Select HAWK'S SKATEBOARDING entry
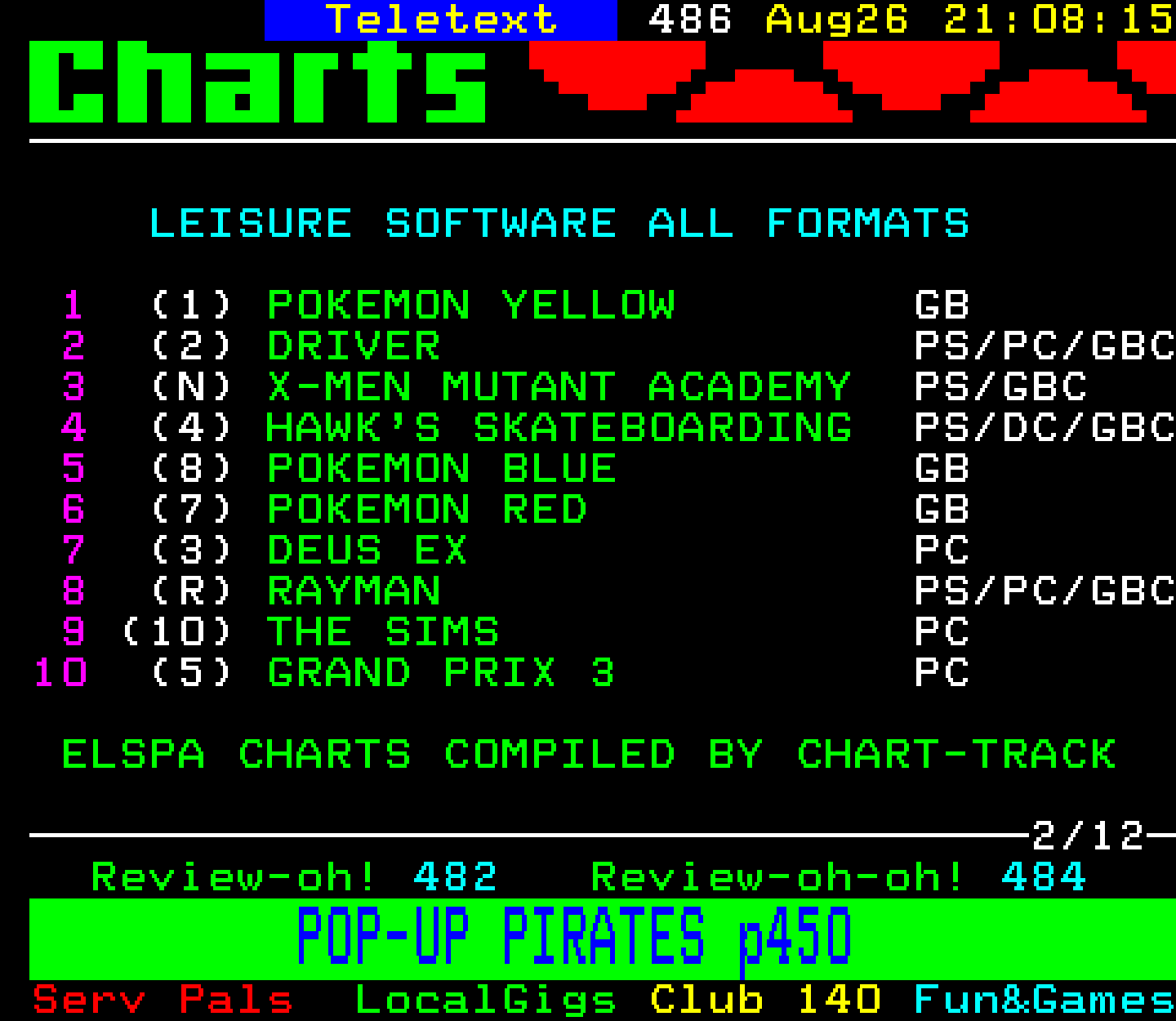Image resolution: width=1176 pixels, height=1021 pixels. tap(559, 428)
